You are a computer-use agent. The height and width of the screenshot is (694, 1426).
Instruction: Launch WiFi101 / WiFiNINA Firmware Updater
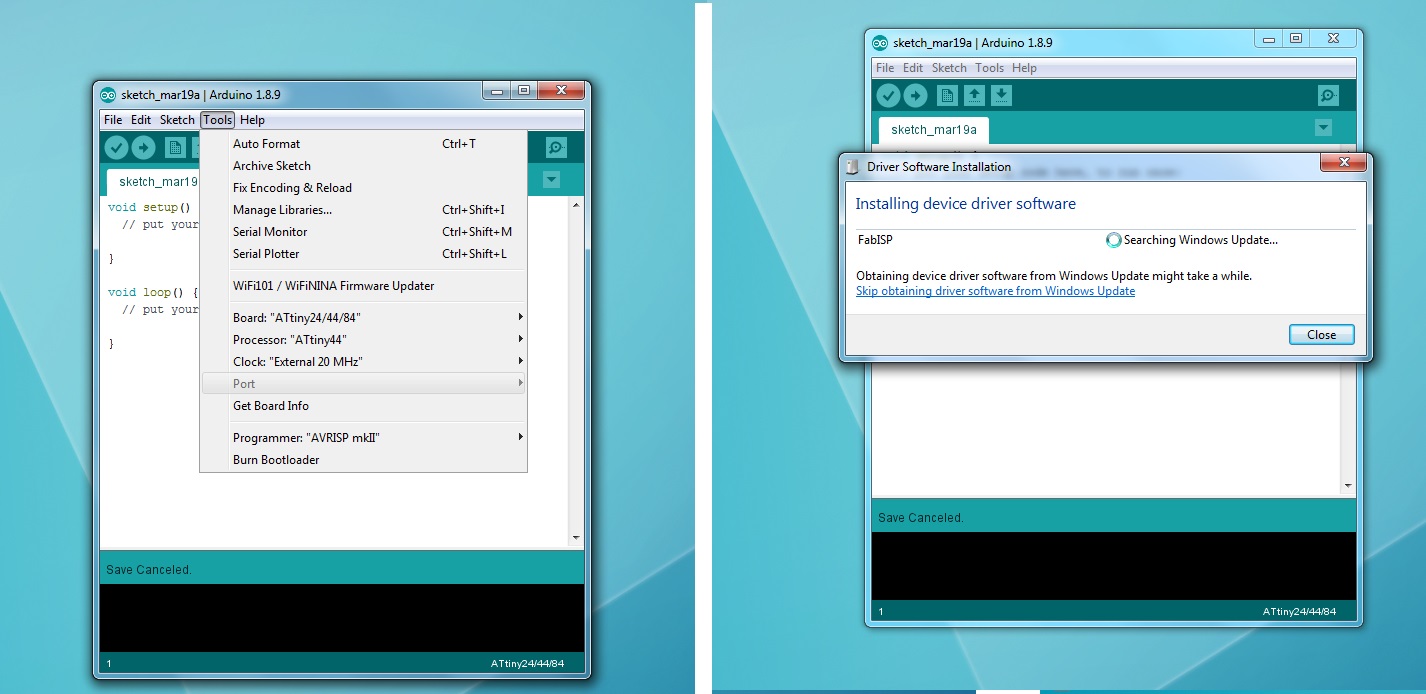tap(364, 286)
